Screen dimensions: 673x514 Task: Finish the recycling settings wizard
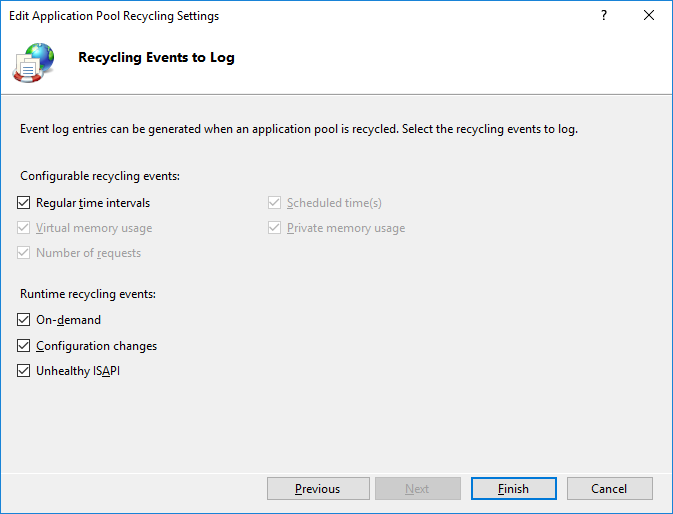(x=514, y=489)
